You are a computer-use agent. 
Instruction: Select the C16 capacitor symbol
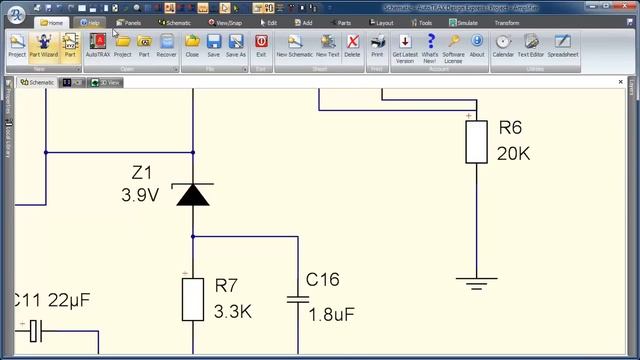298,300
